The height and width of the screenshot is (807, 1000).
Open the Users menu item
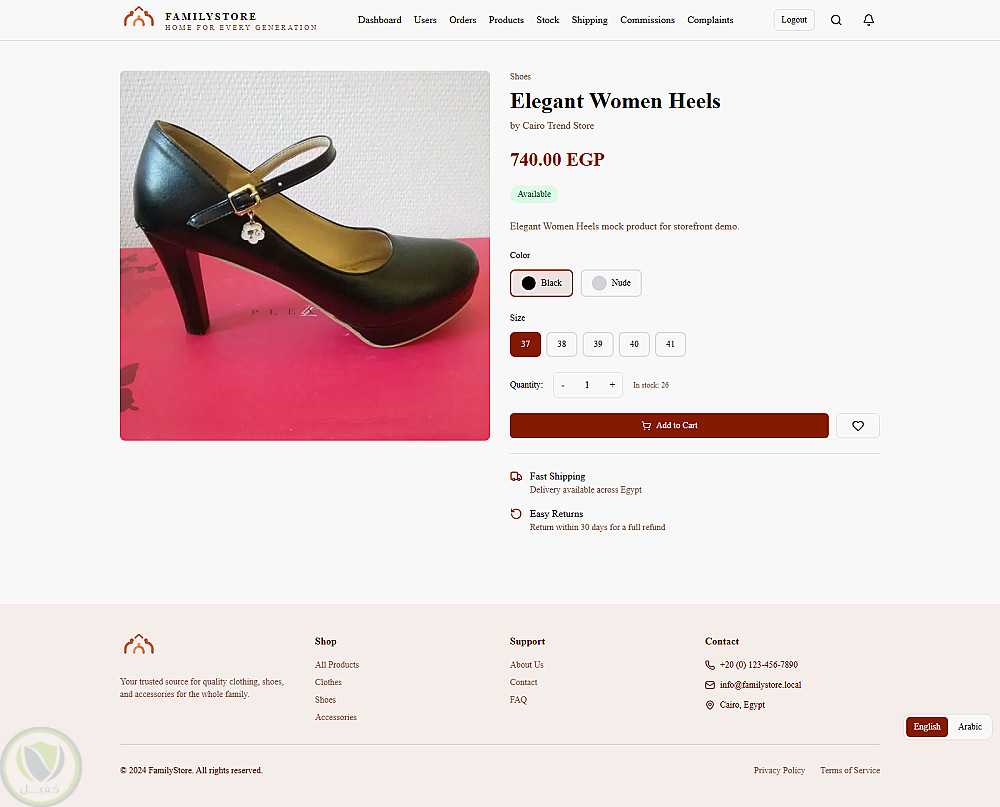(x=425, y=20)
